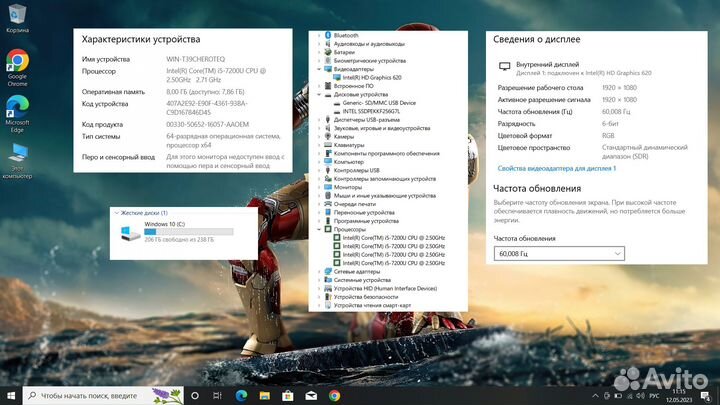The width and height of the screenshot is (720, 405).
Task: Select 'Программные устройства' tree row
Action: [366, 221]
